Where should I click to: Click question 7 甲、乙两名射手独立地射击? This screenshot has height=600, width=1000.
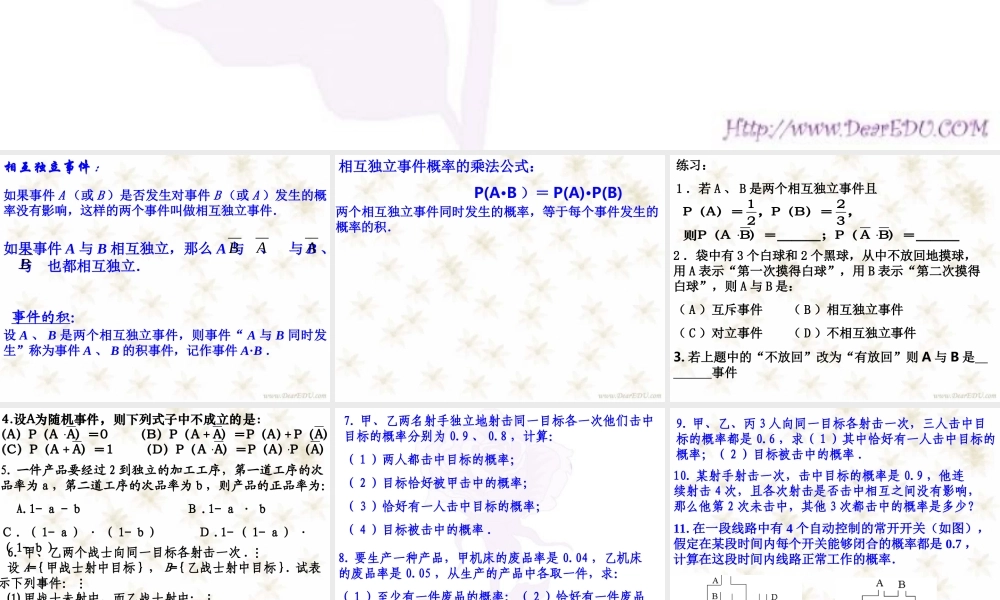pyautogui.click(x=499, y=428)
